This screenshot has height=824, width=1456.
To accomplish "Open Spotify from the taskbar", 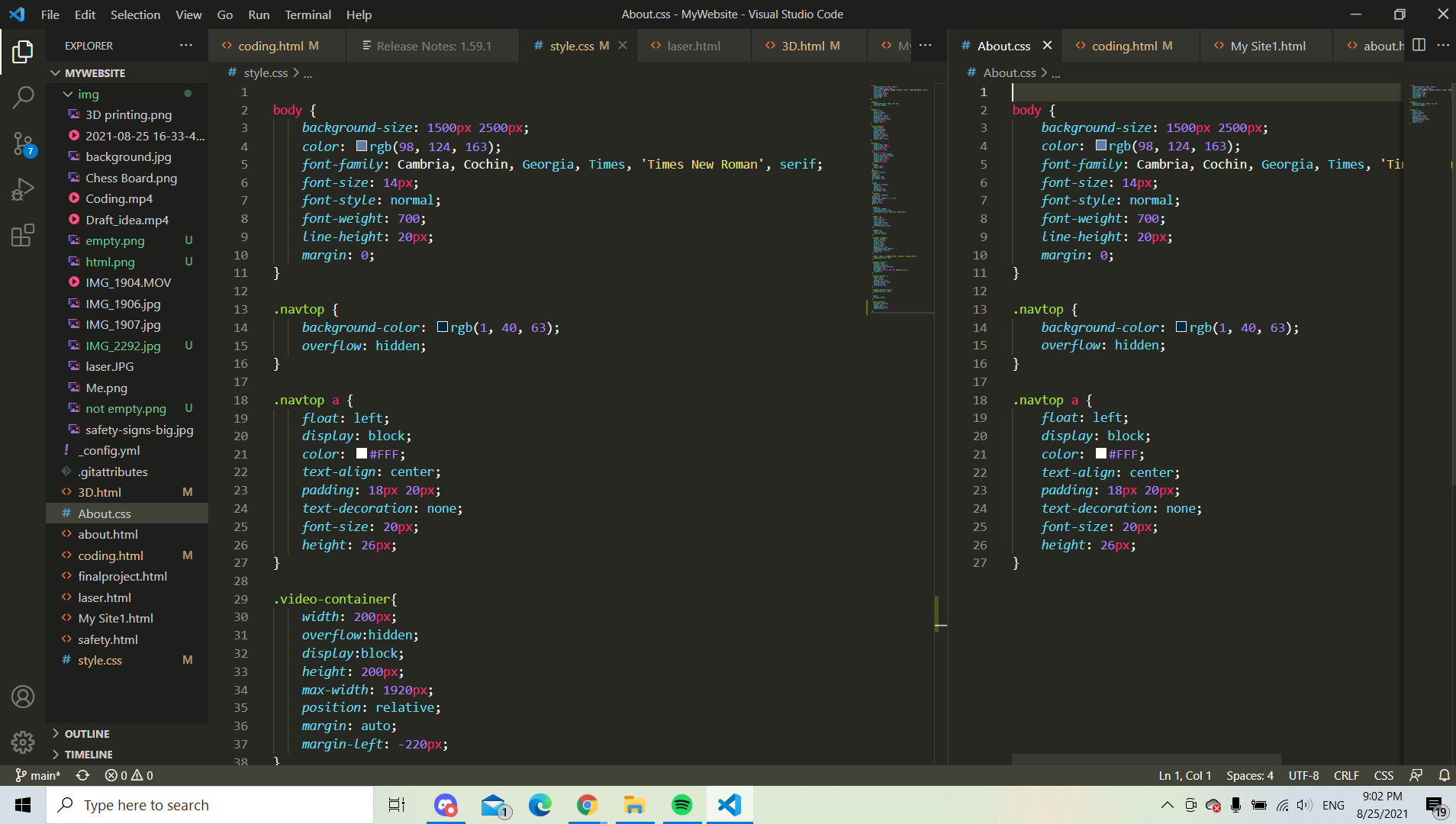I will (681, 805).
